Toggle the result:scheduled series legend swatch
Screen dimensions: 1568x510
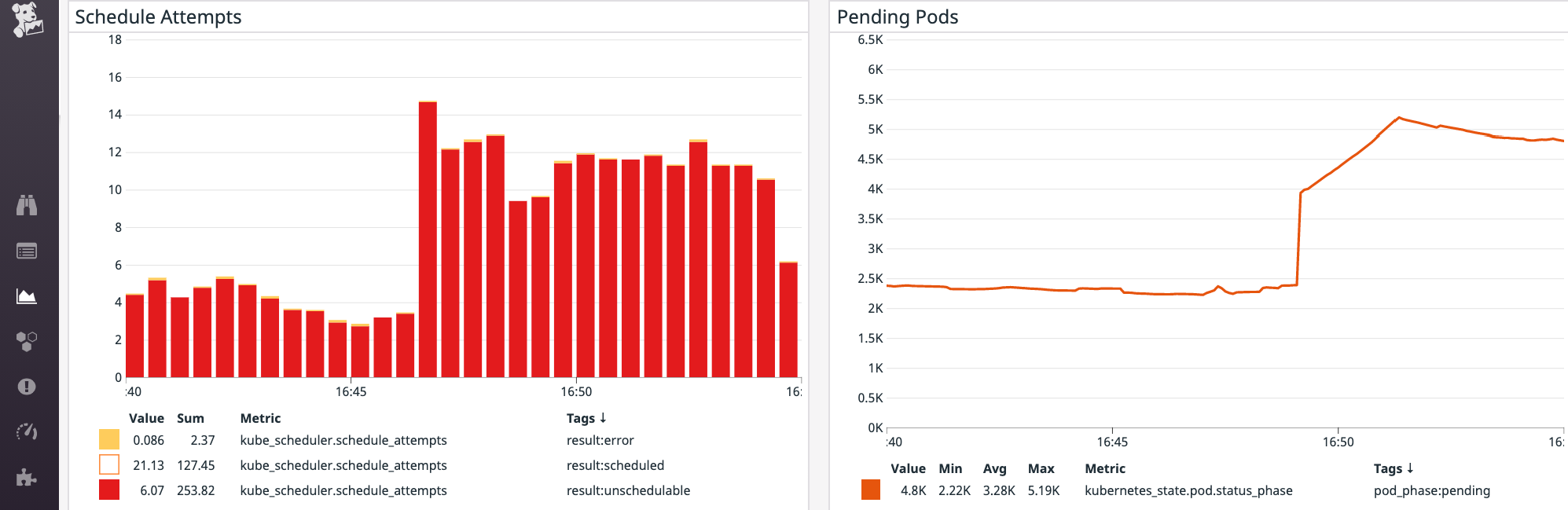[x=108, y=465]
